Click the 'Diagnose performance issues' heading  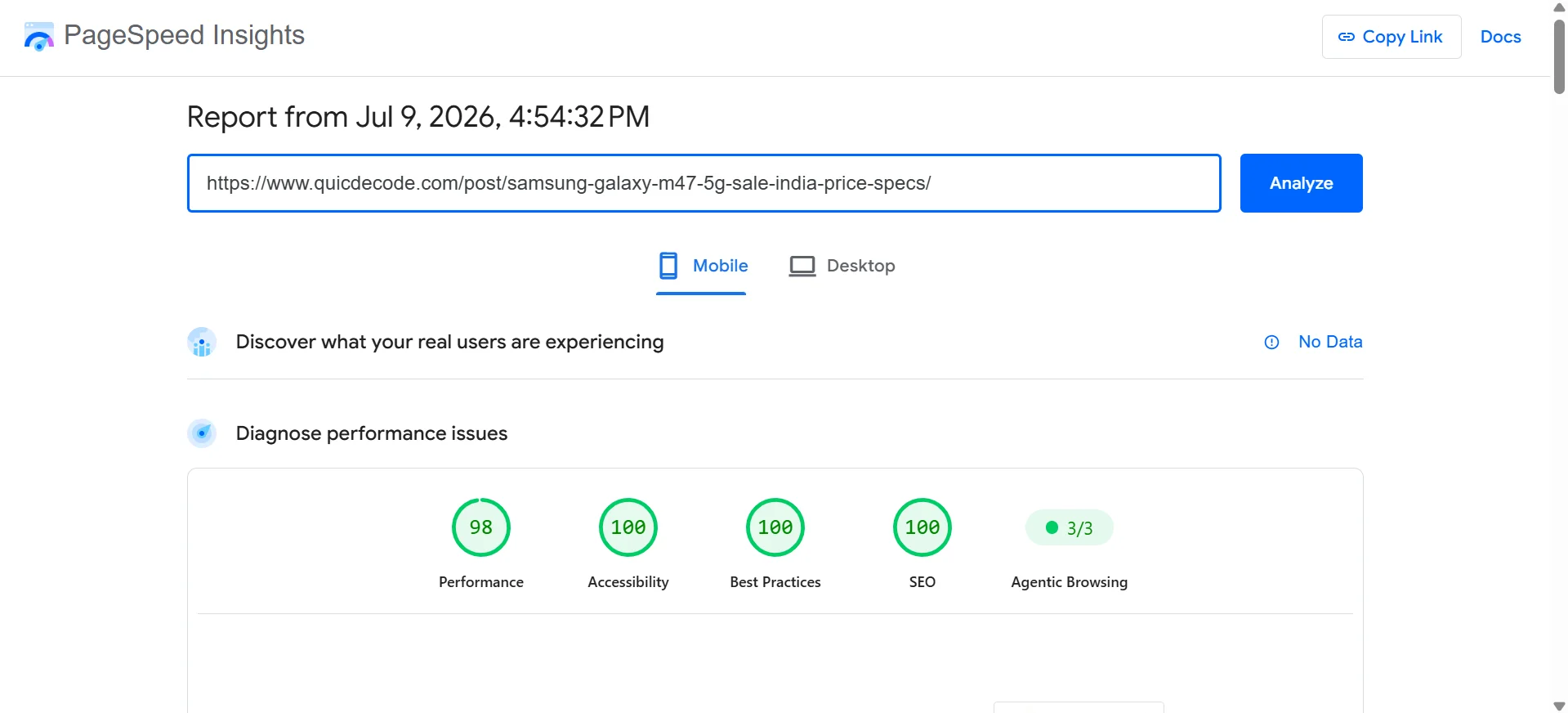click(372, 433)
